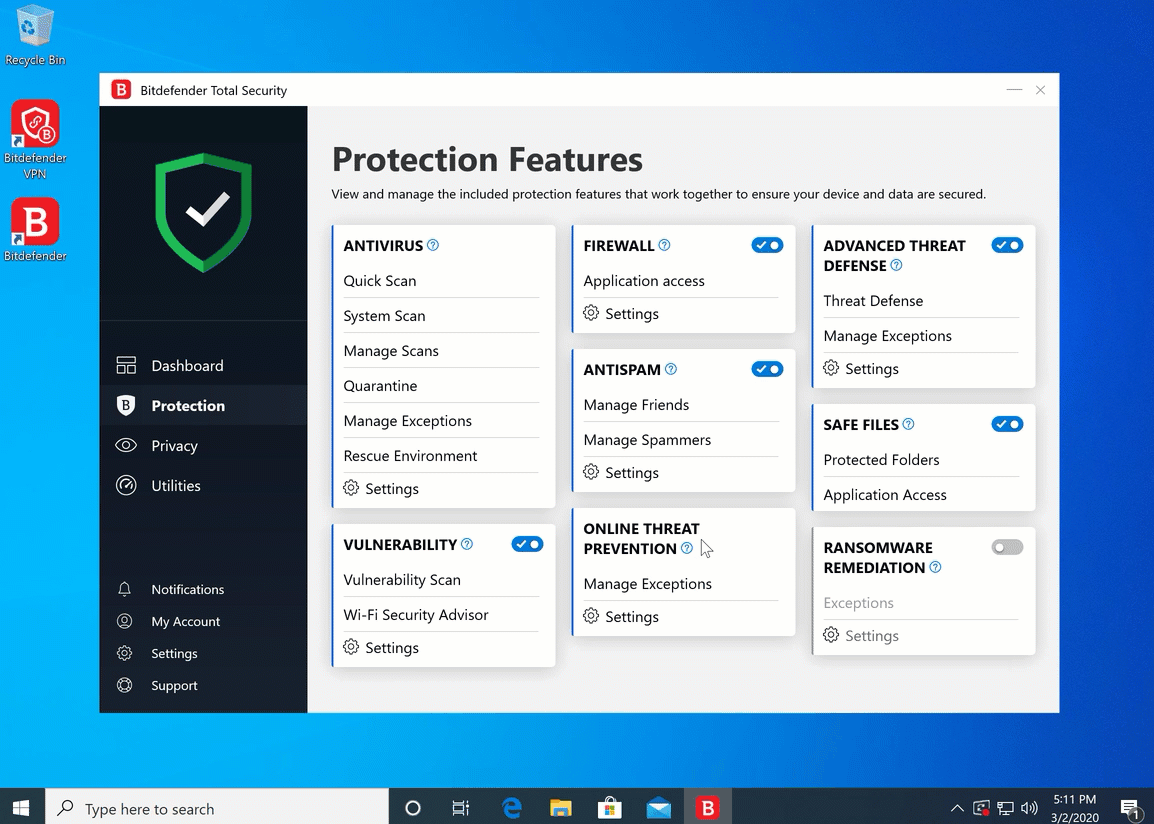1154x824 pixels.
Task: Click the Bitdefender logo in title bar
Action: click(x=121, y=90)
